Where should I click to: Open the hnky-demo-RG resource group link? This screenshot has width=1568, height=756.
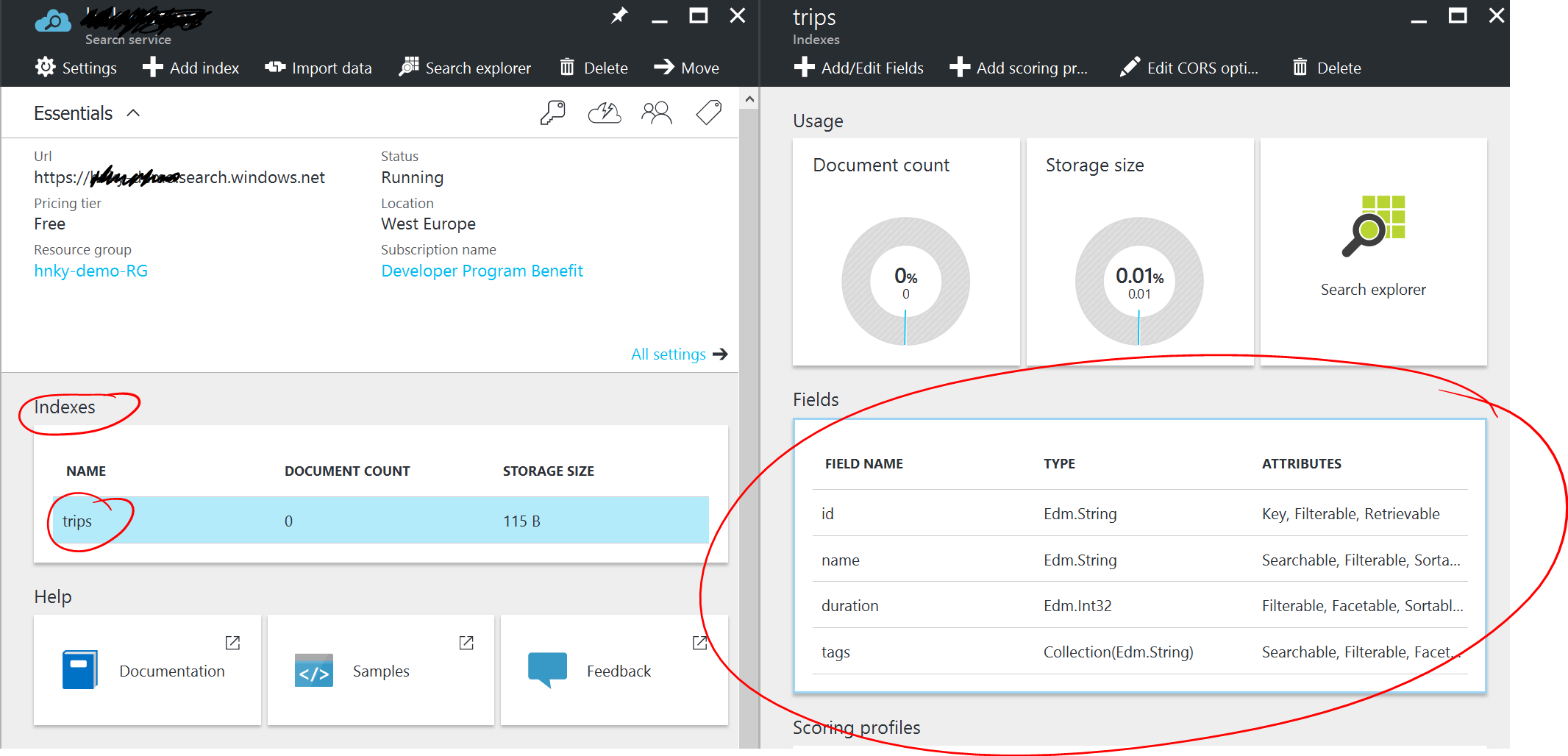[x=91, y=271]
